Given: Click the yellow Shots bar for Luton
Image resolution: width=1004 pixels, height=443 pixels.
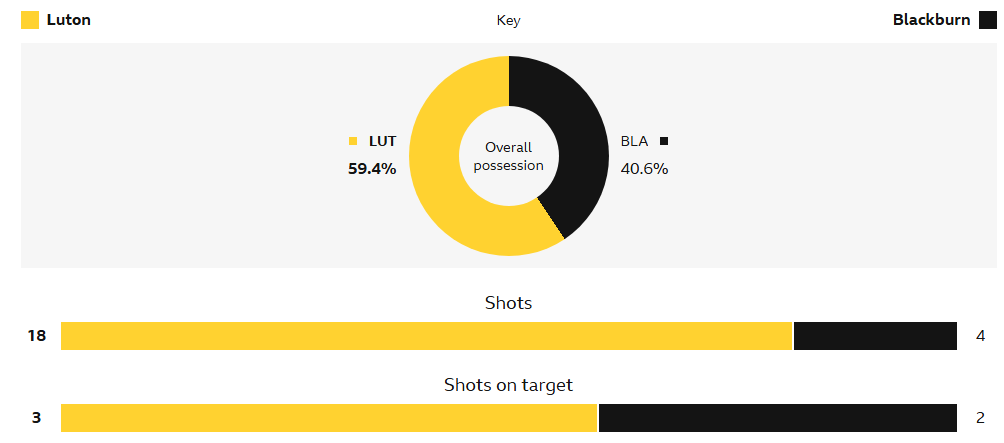Looking at the screenshot, I should point(426,336).
